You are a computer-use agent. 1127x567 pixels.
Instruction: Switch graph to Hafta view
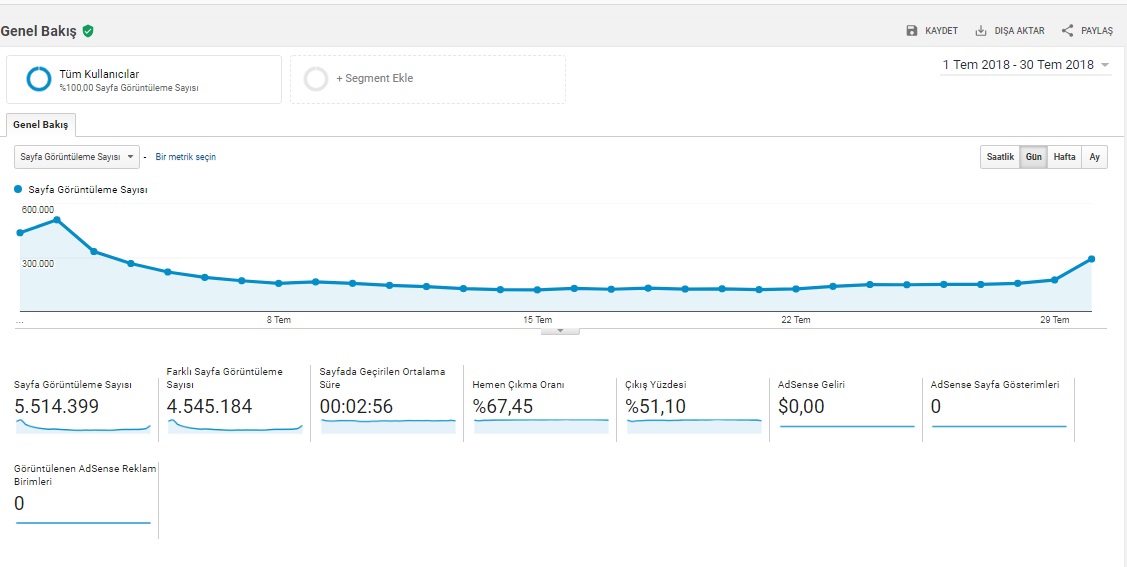coord(1064,157)
